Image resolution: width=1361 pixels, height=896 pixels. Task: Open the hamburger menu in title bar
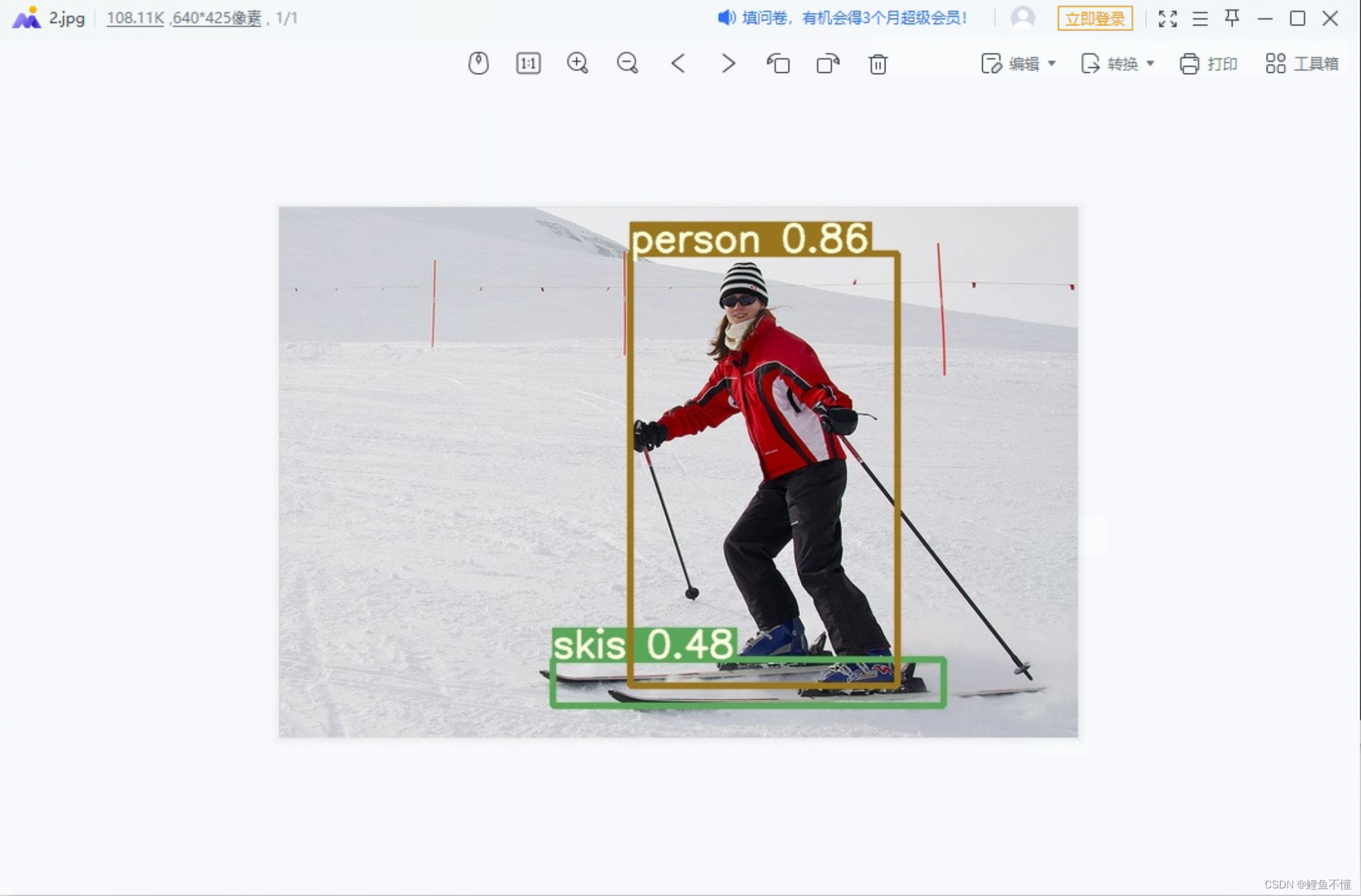pos(1200,18)
